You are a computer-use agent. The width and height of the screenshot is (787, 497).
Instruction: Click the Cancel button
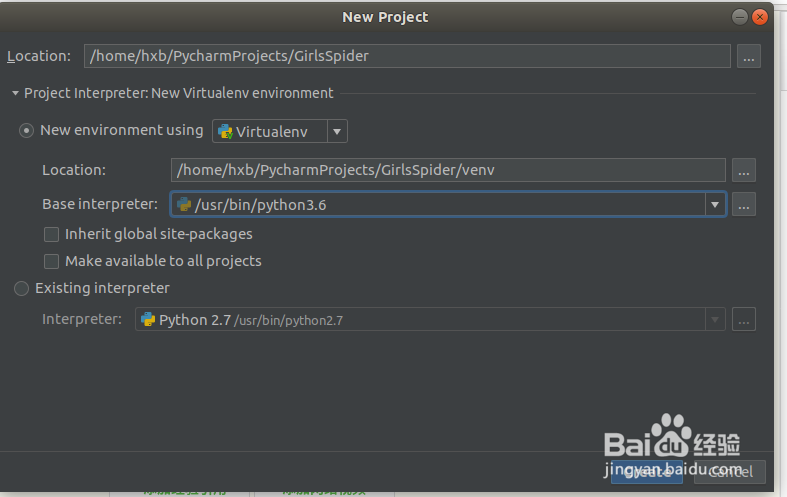[729, 472]
